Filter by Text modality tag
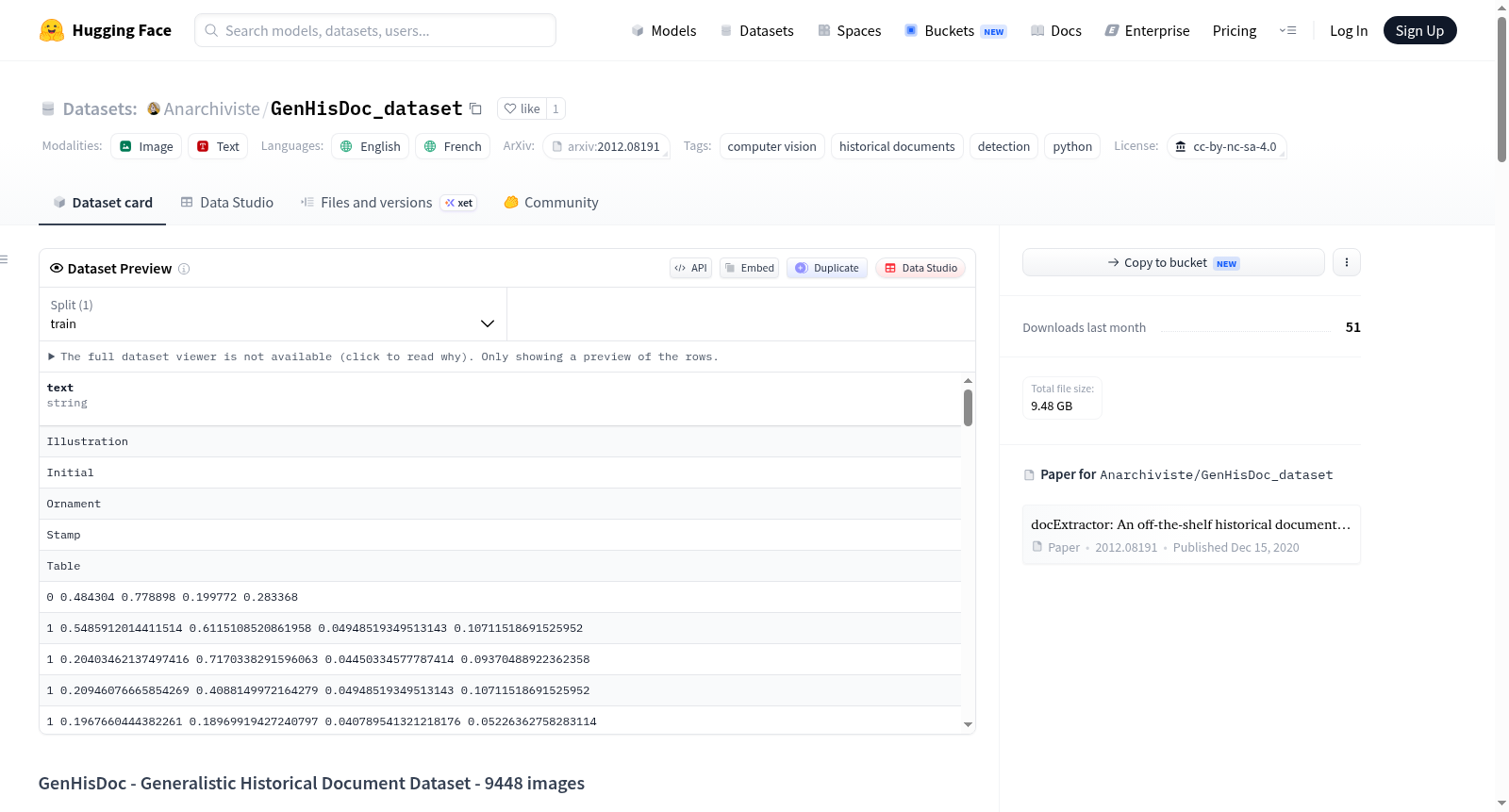Viewport: 1509px width, 812px height. pyautogui.click(x=218, y=146)
